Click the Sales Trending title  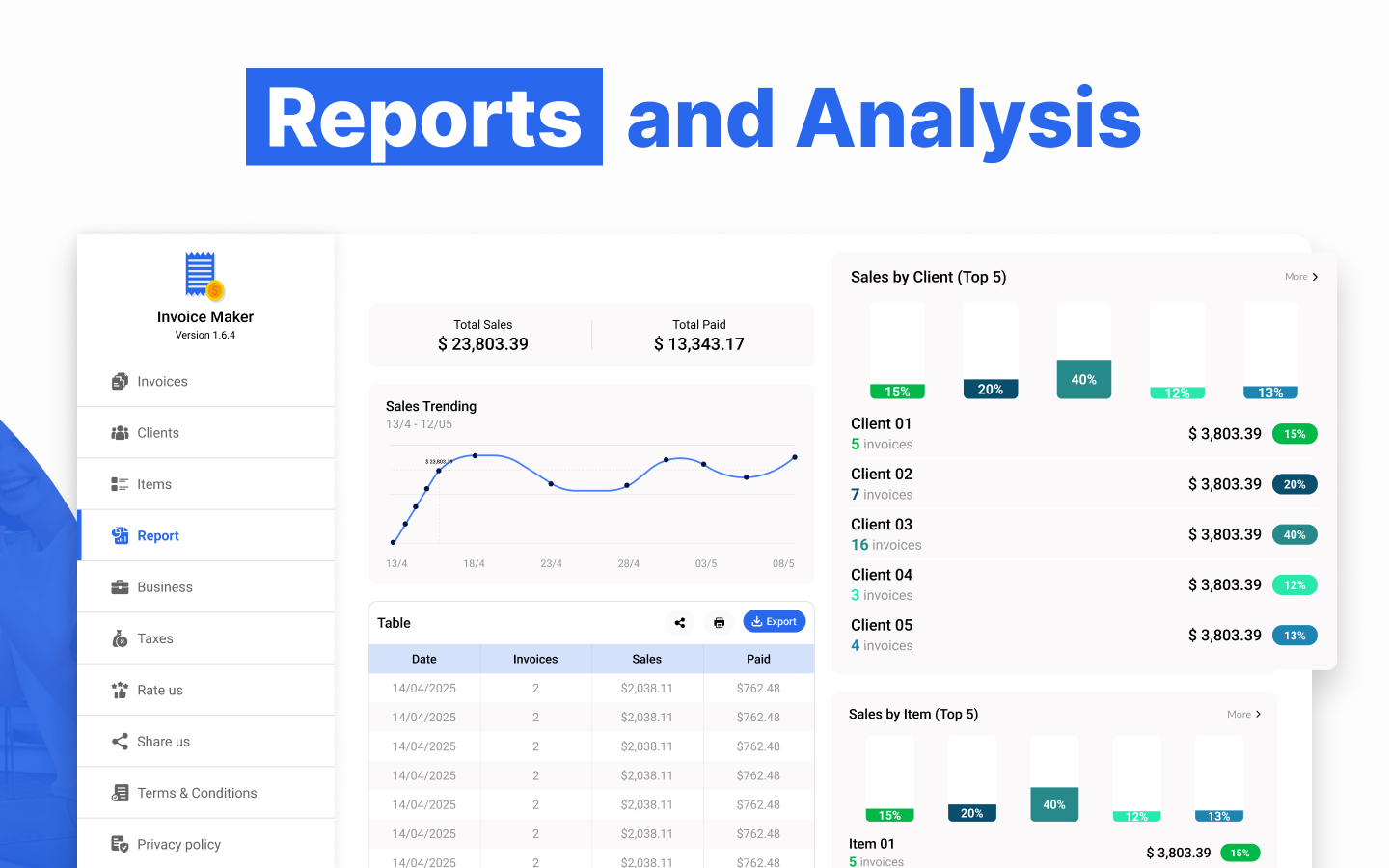[x=431, y=406]
